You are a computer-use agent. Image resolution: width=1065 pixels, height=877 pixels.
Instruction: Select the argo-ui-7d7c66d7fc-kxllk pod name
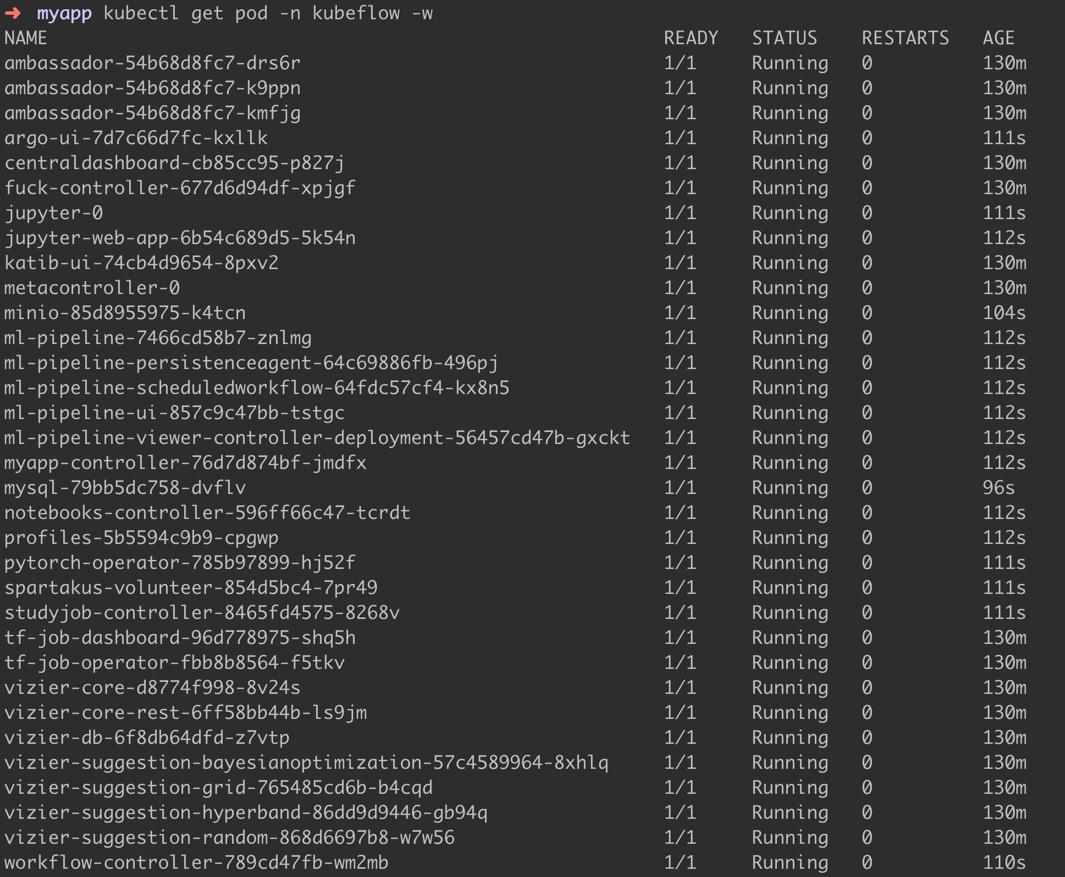click(136, 138)
